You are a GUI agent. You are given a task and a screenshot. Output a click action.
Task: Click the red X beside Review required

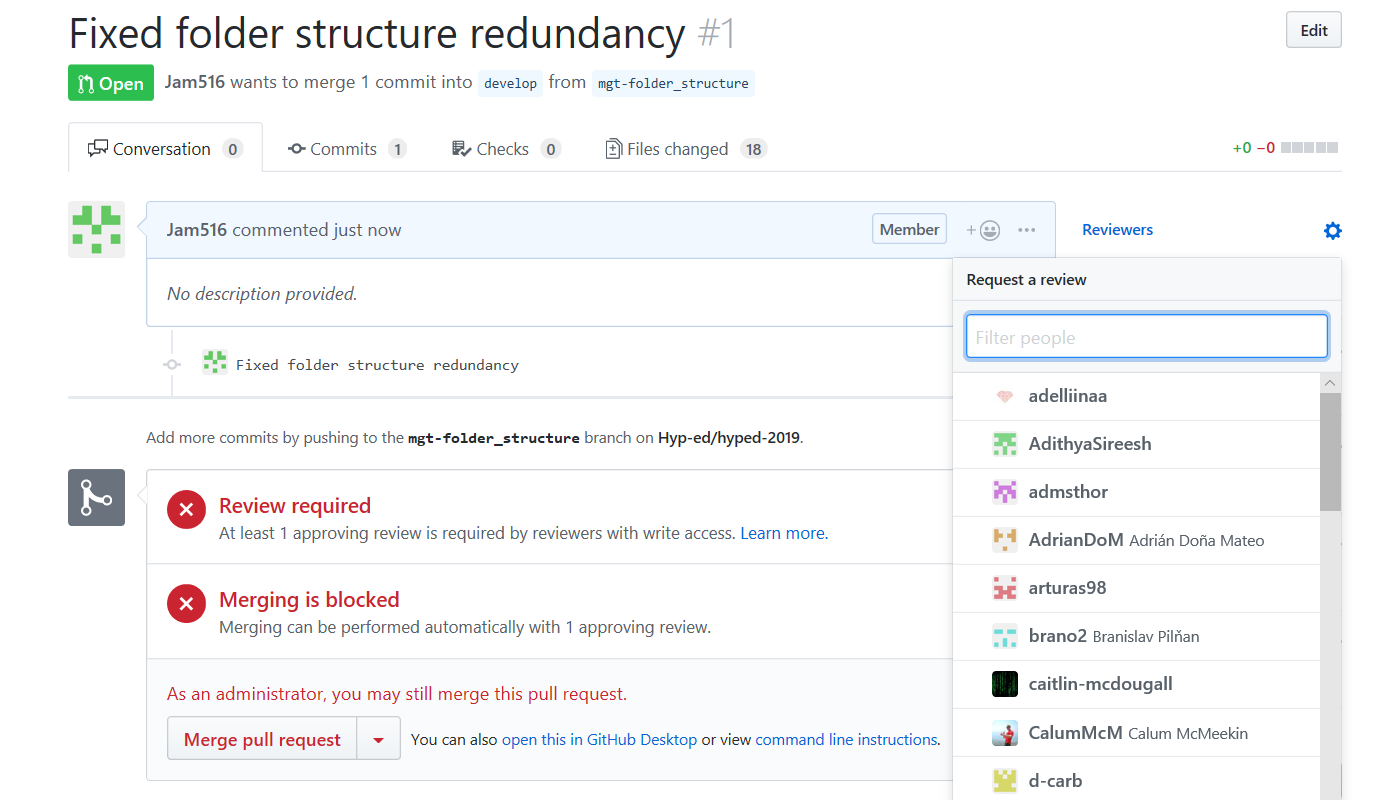(186, 509)
